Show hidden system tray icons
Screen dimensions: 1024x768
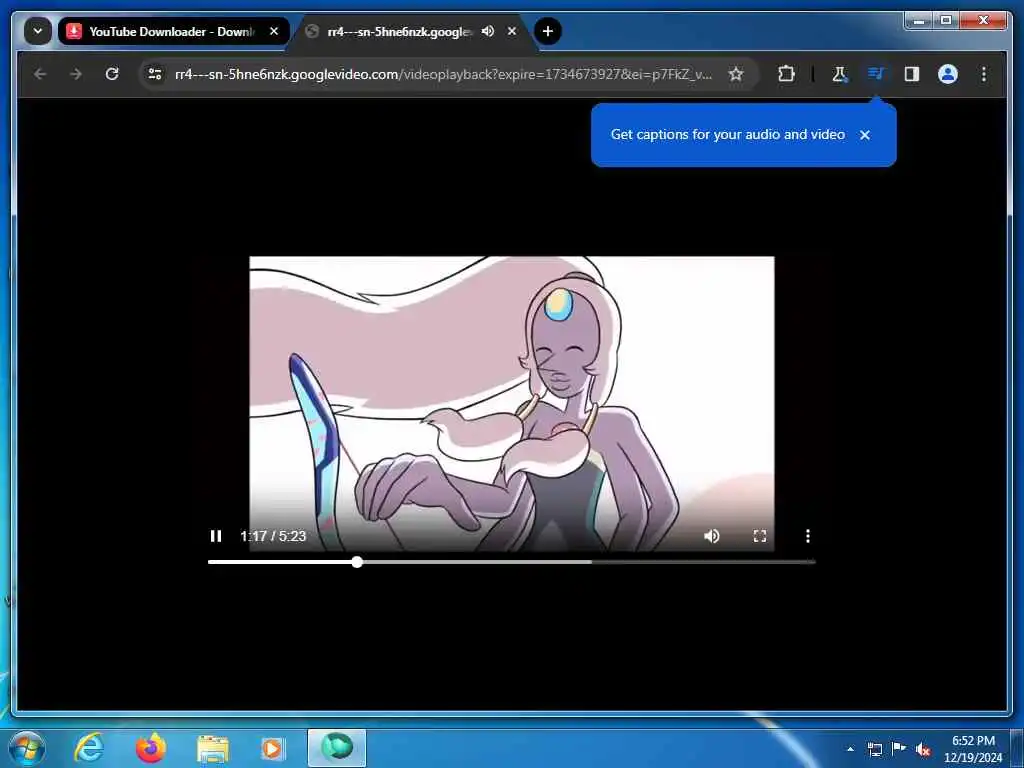click(850, 749)
